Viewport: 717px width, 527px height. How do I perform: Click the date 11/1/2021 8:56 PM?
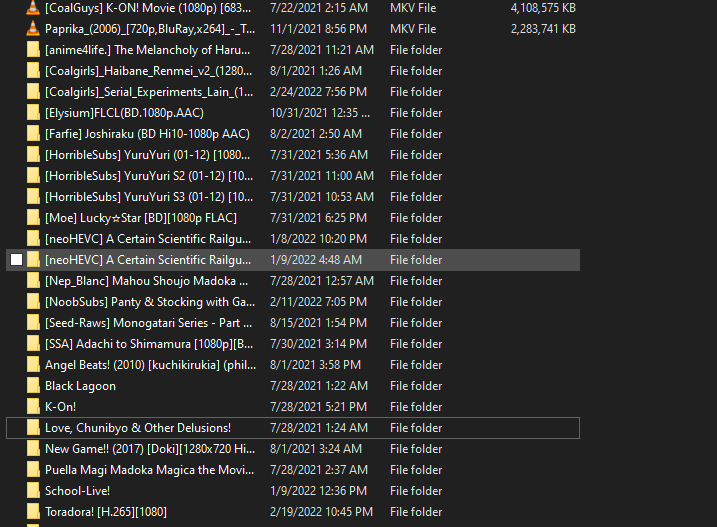coord(318,29)
